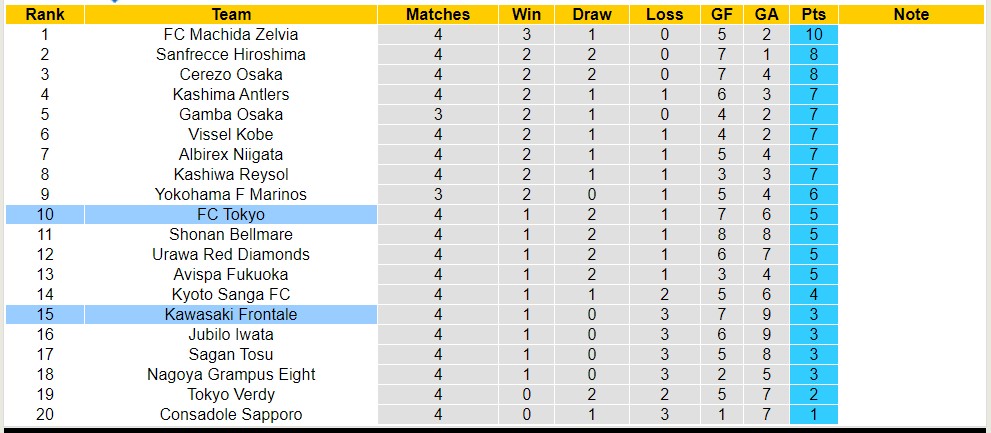This screenshot has height=433, width=991.
Task: Open Consadole Sapporo in the table
Action: coord(231,414)
